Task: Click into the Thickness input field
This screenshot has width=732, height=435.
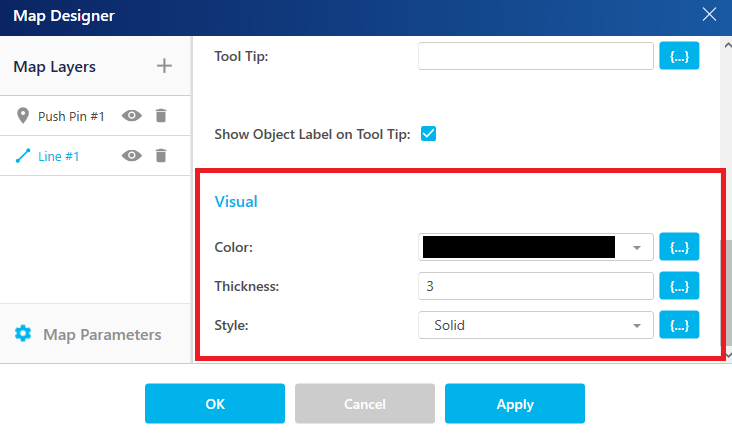Action: (x=535, y=286)
